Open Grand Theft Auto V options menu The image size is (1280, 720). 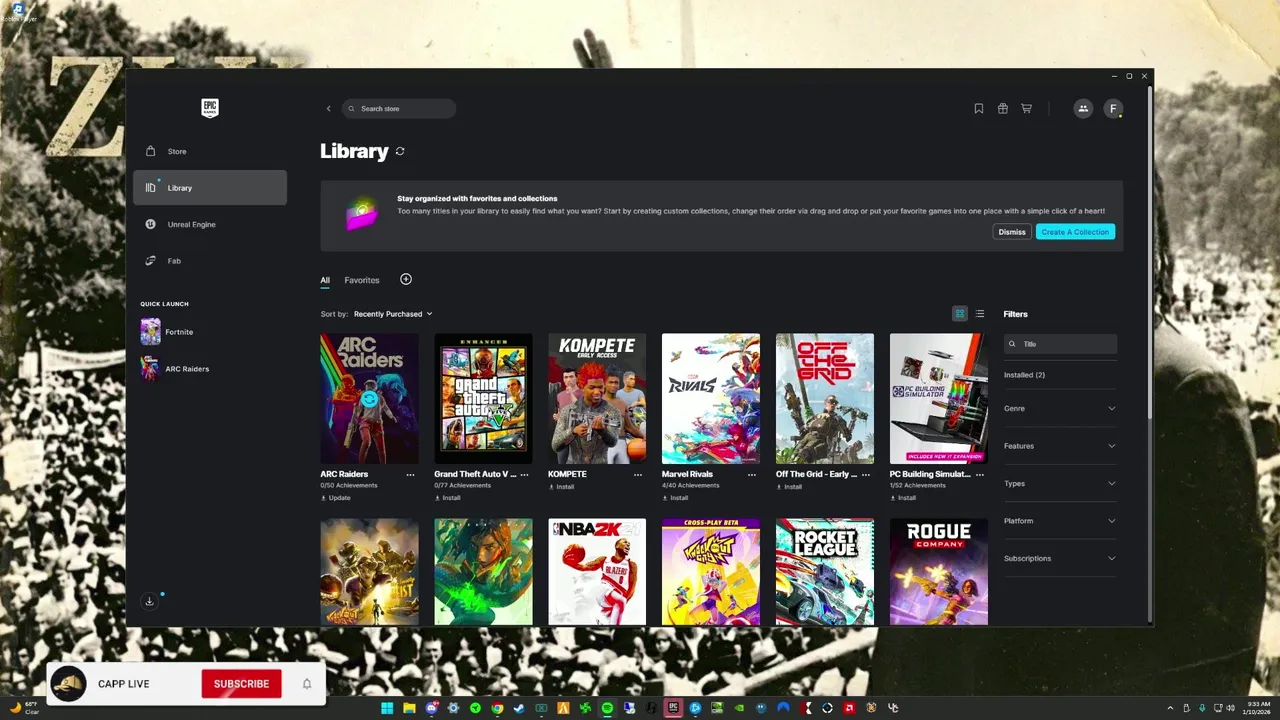click(x=524, y=475)
